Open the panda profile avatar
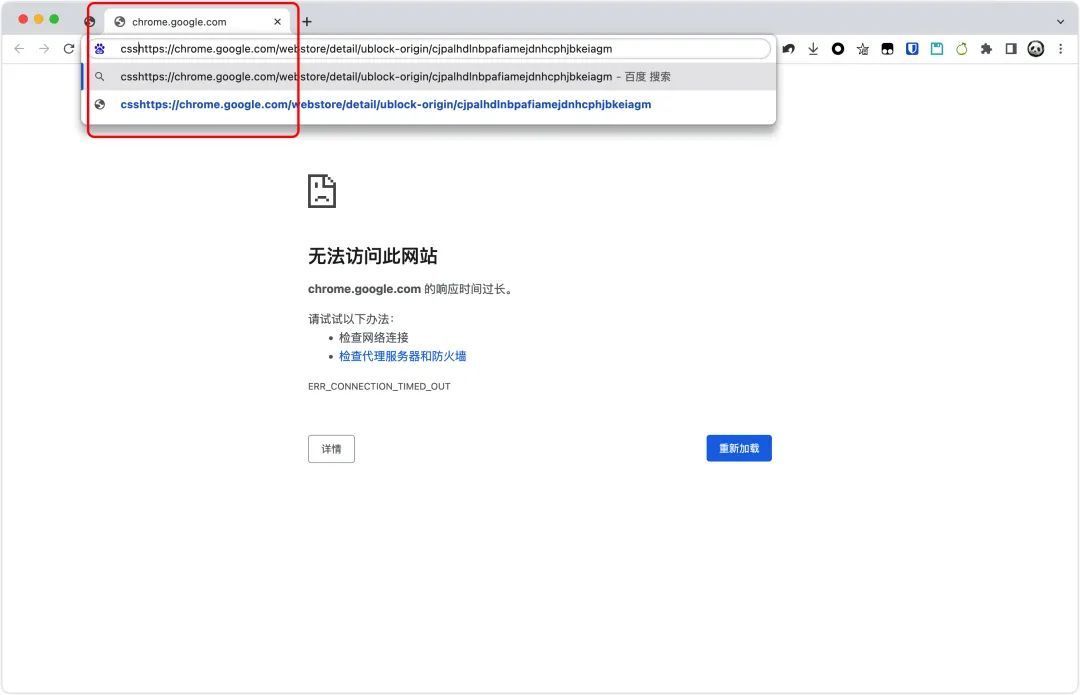 pos(1036,49)
